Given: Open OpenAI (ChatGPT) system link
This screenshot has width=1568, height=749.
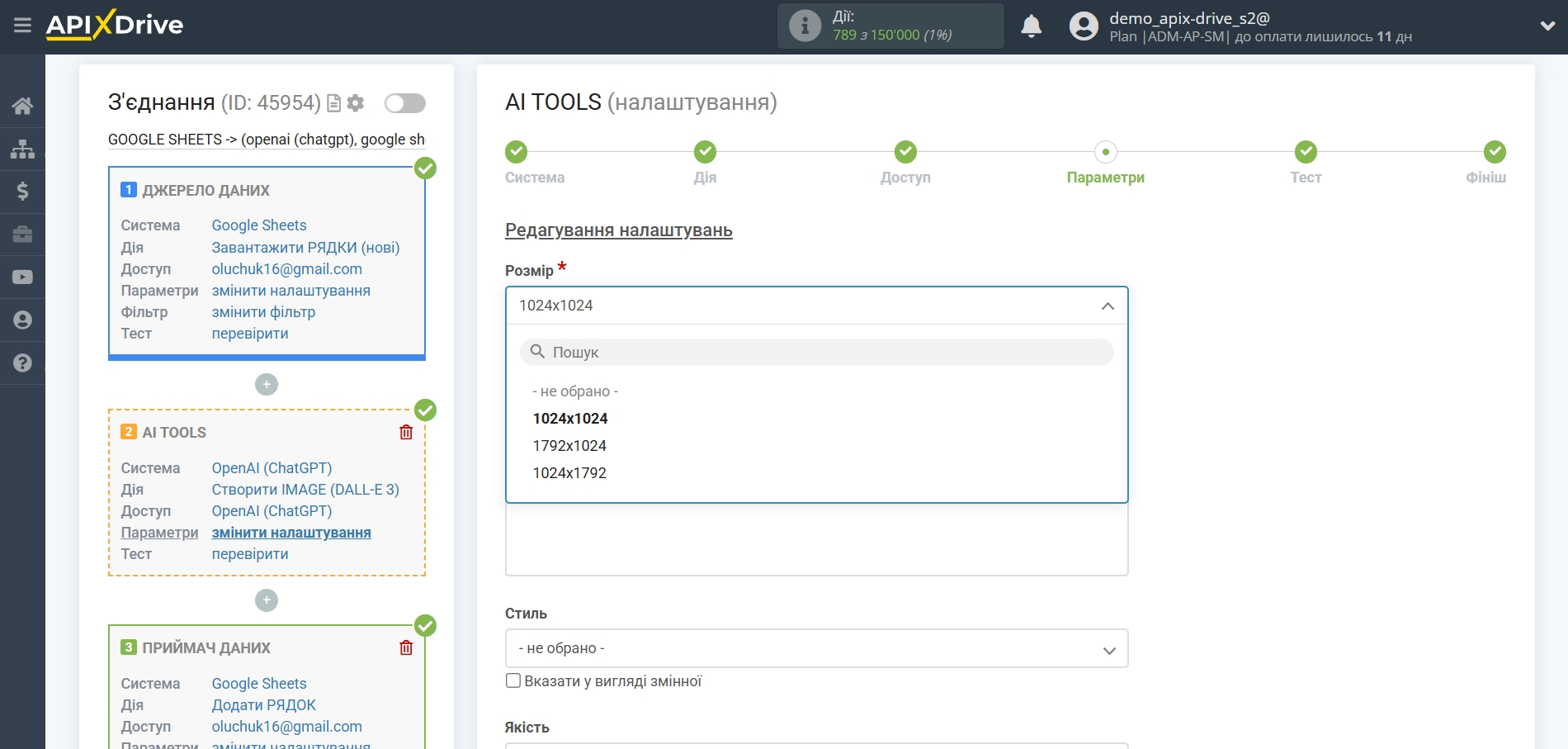Looking at the screenshot, I should [x=272, y=468].
